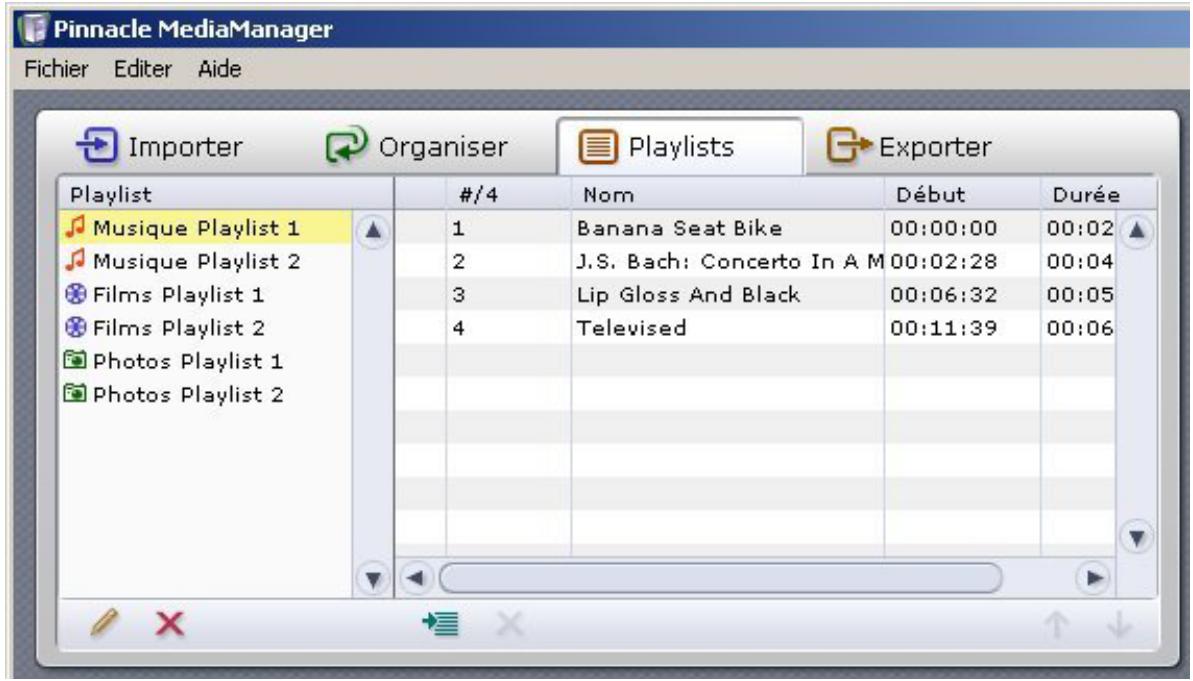Click the Début column header
1193x681 pixels.
[x=962, y=195]
